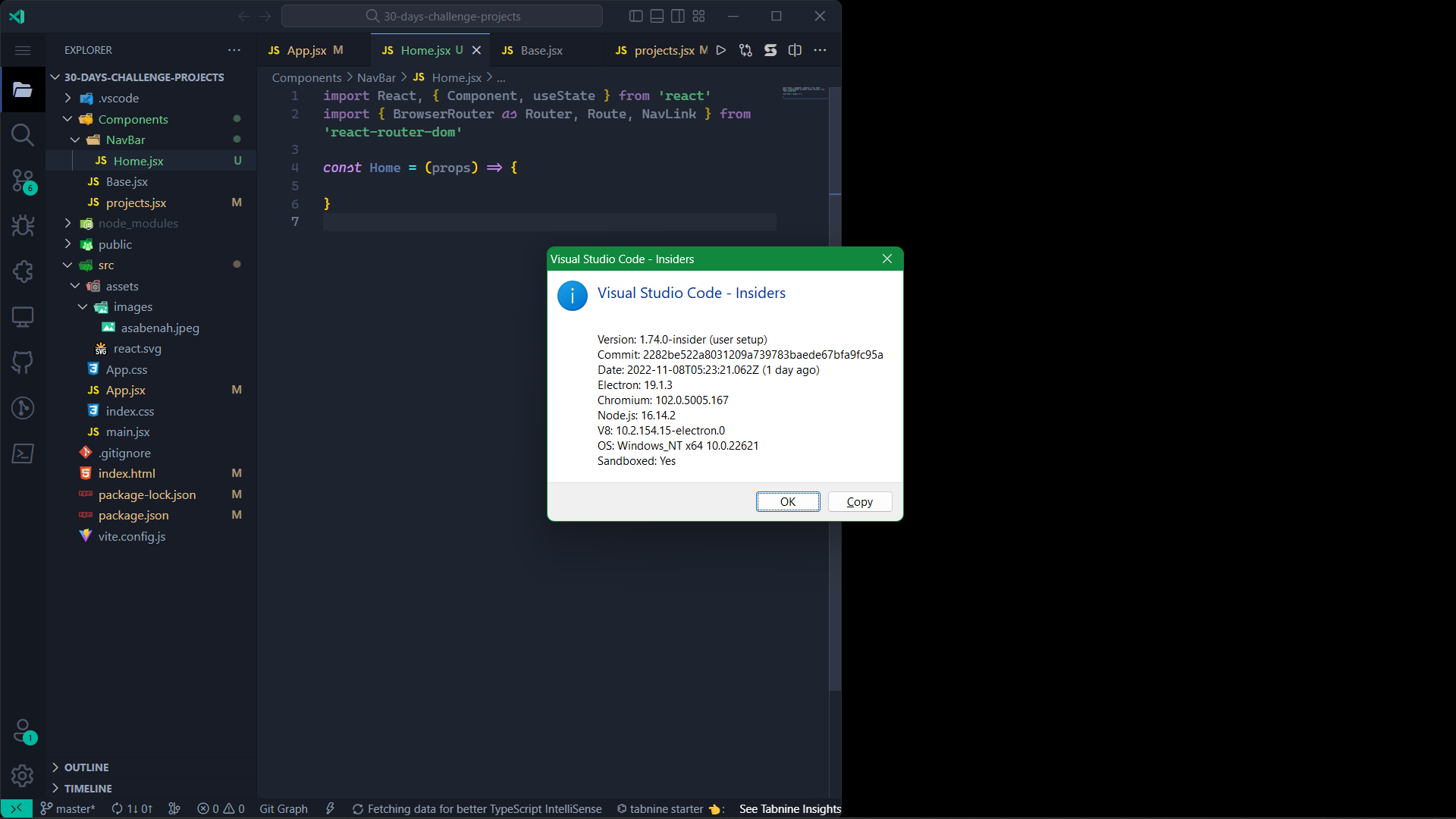Select the Run and Debug icon

click(23, 226)
